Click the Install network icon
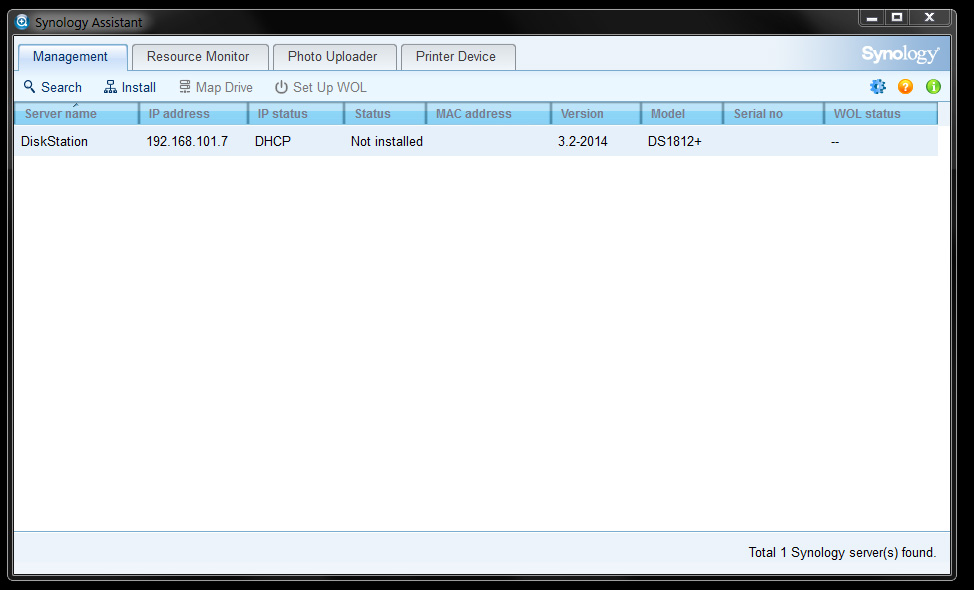Viewport: 974px width, 590px height. point(110,86)
